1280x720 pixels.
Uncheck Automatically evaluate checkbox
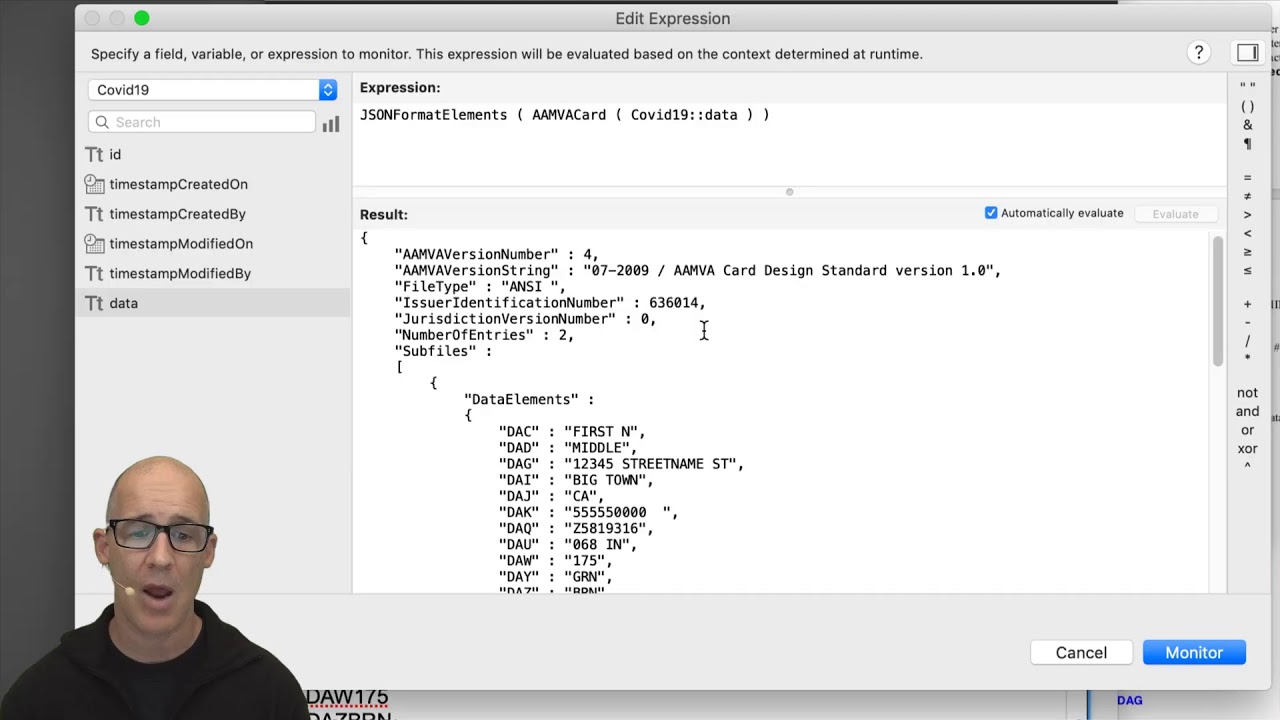pos(991,213)
